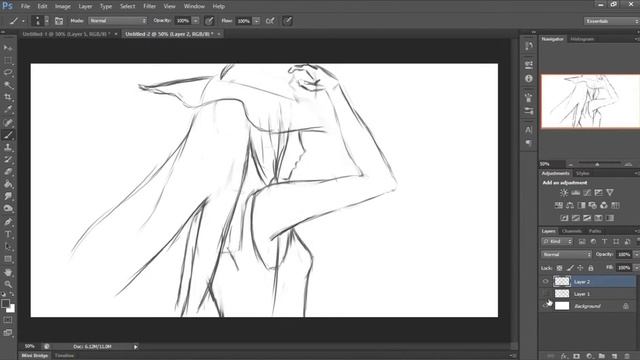Toggle Background layer visibility eye

(546, 306)
